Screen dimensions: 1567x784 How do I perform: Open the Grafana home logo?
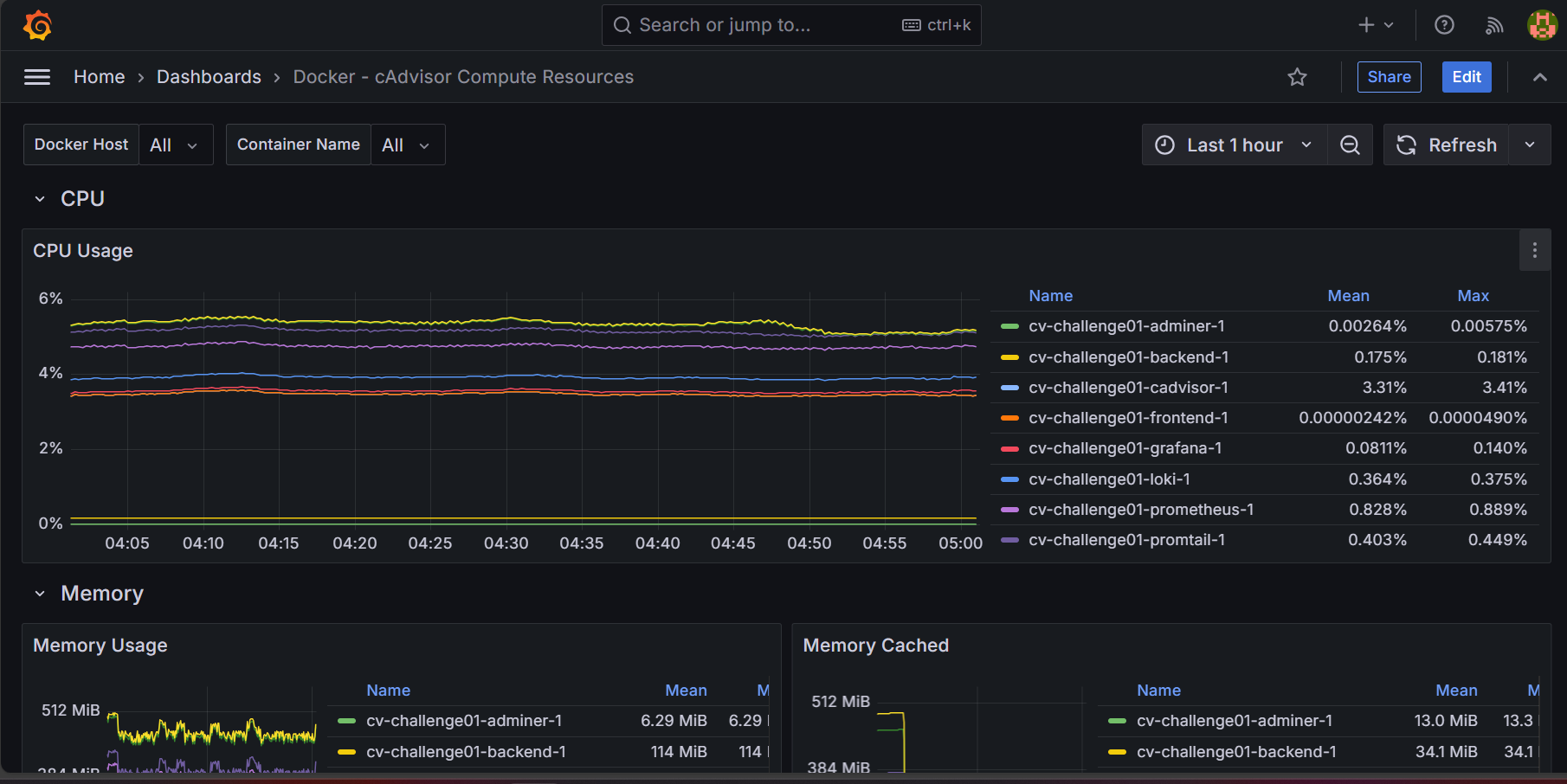click(x=37, y=25)
